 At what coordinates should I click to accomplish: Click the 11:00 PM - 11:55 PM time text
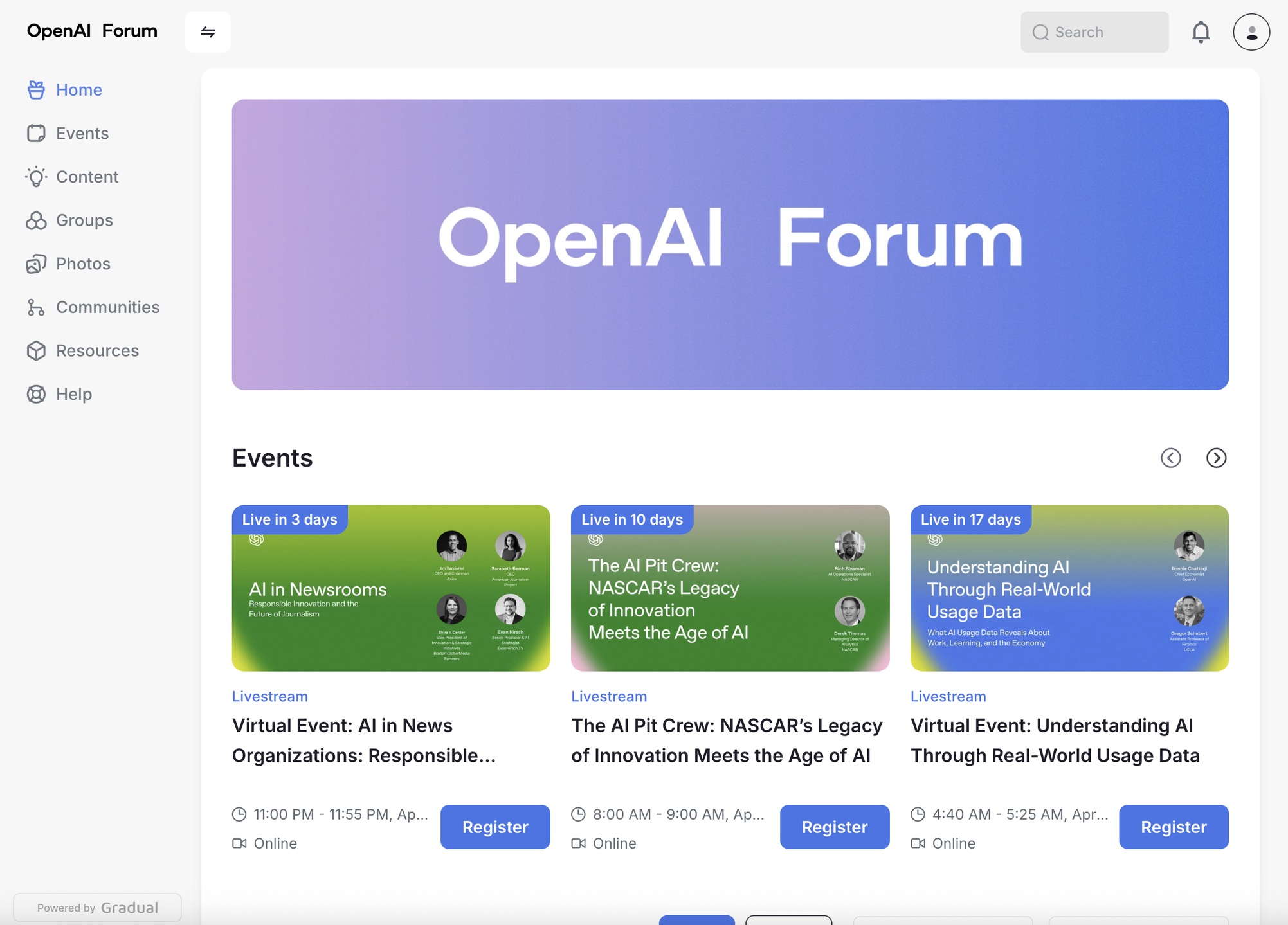pos(341,814)
